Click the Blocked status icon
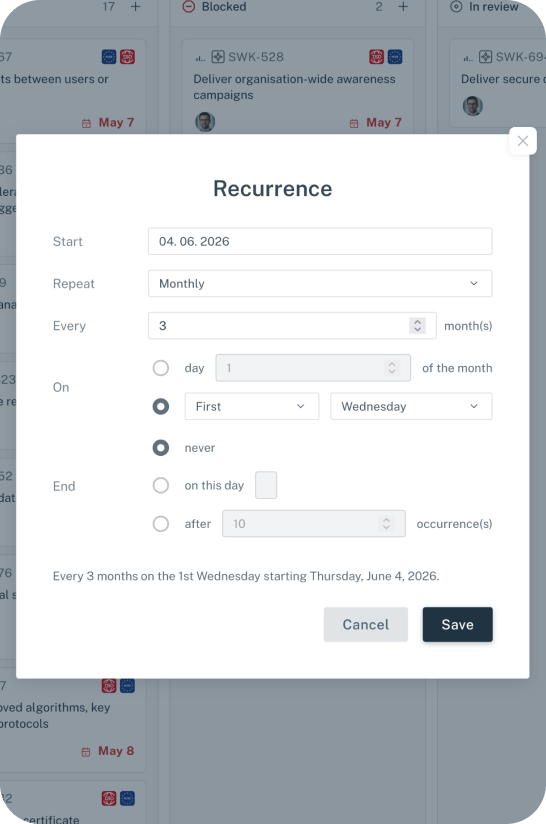 [189, 7]
